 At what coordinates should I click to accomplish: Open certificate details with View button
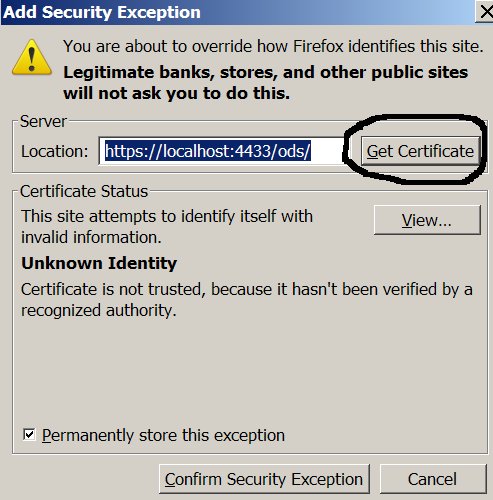pos(427,220)
